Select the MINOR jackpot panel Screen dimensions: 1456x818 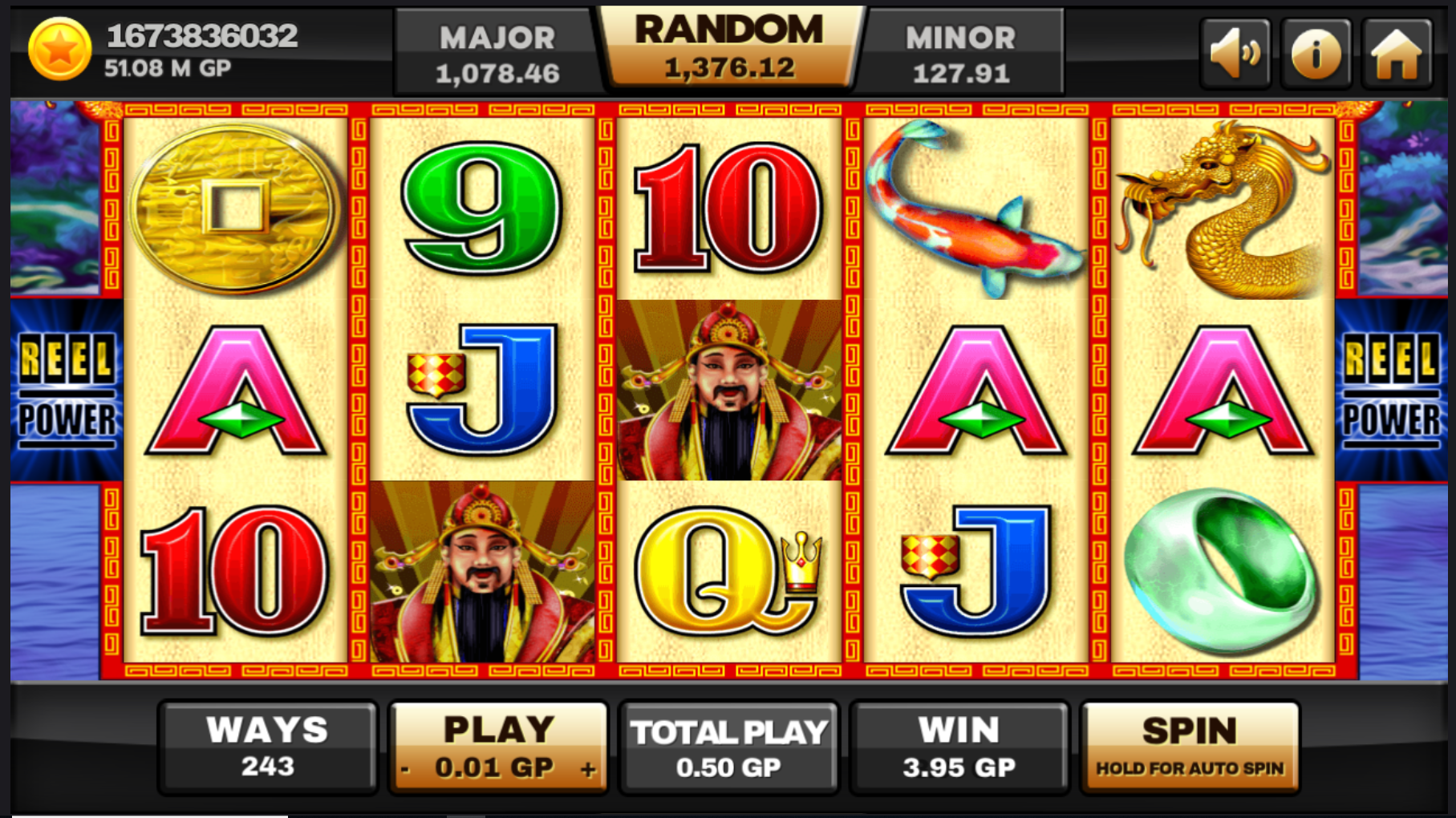click(x=960, y=53)
